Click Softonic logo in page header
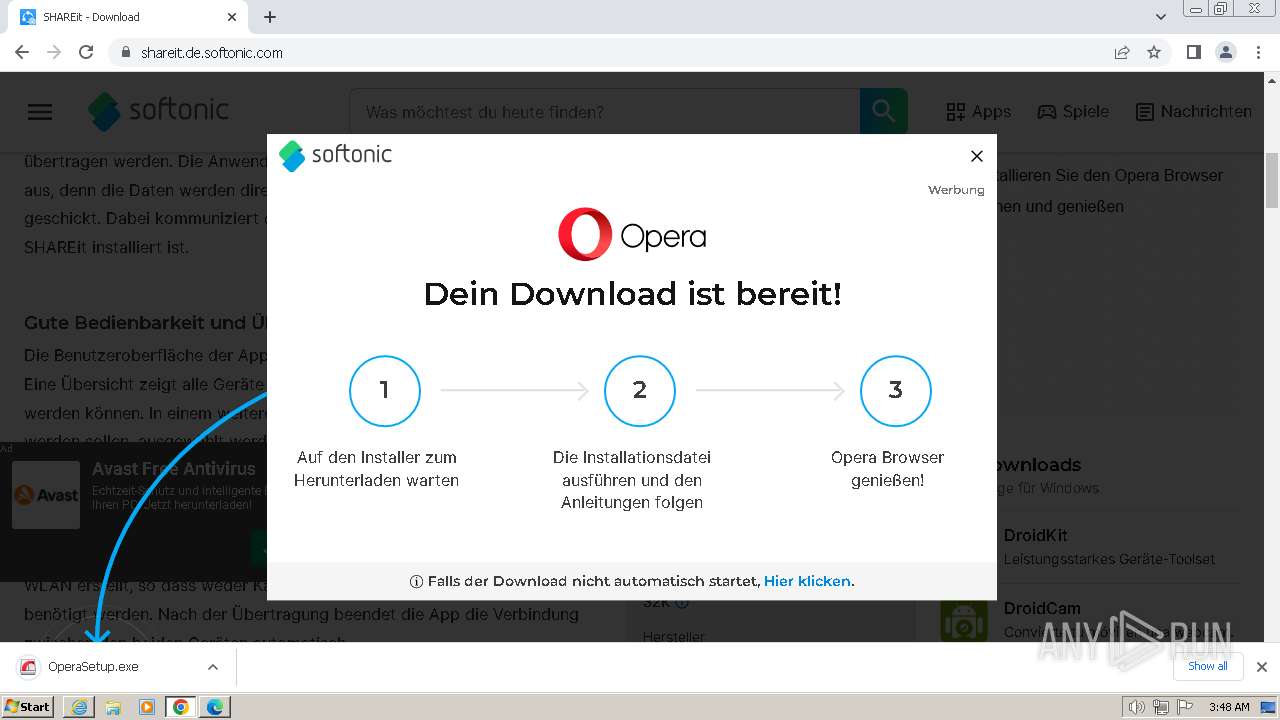 [x=158, y=111]
